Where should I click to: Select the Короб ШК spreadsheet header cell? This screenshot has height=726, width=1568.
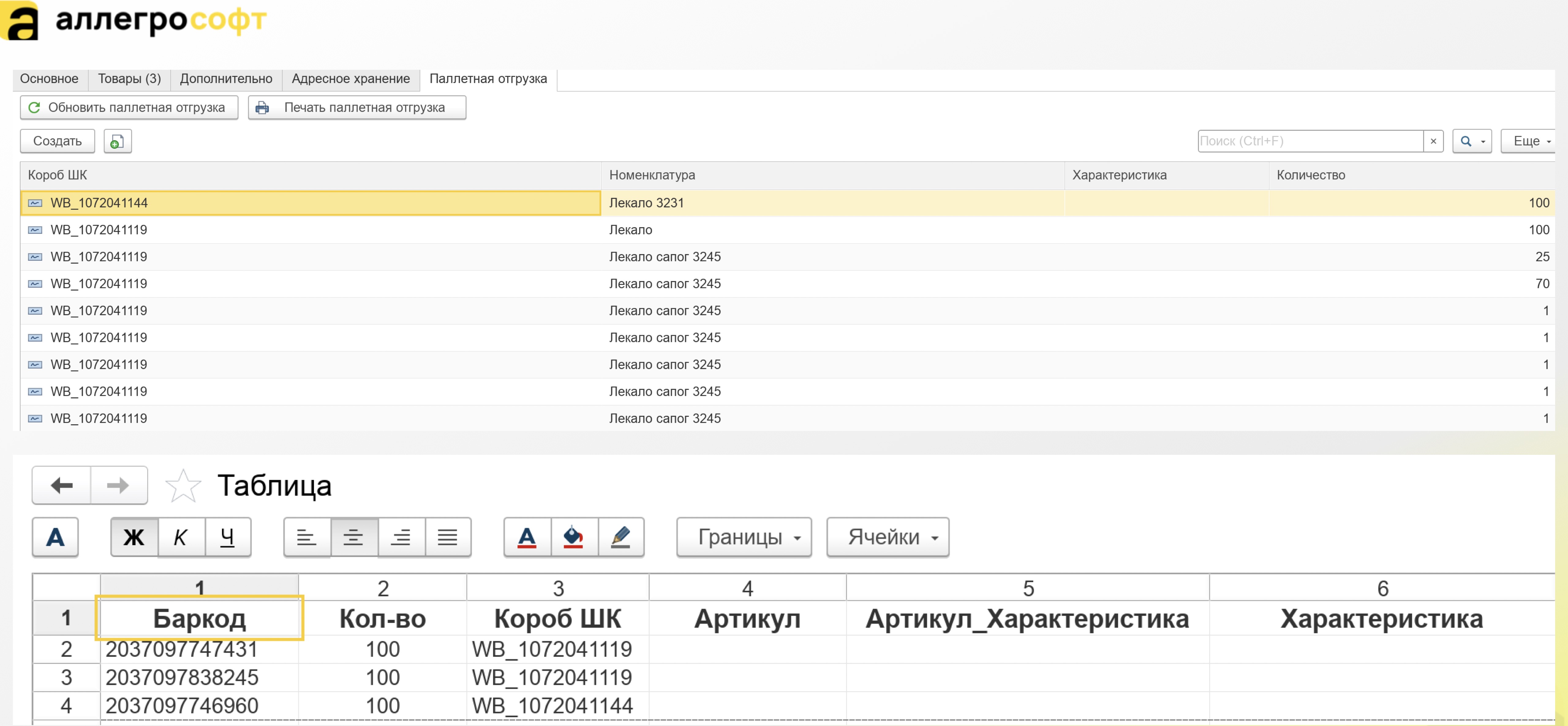point(558,618)
